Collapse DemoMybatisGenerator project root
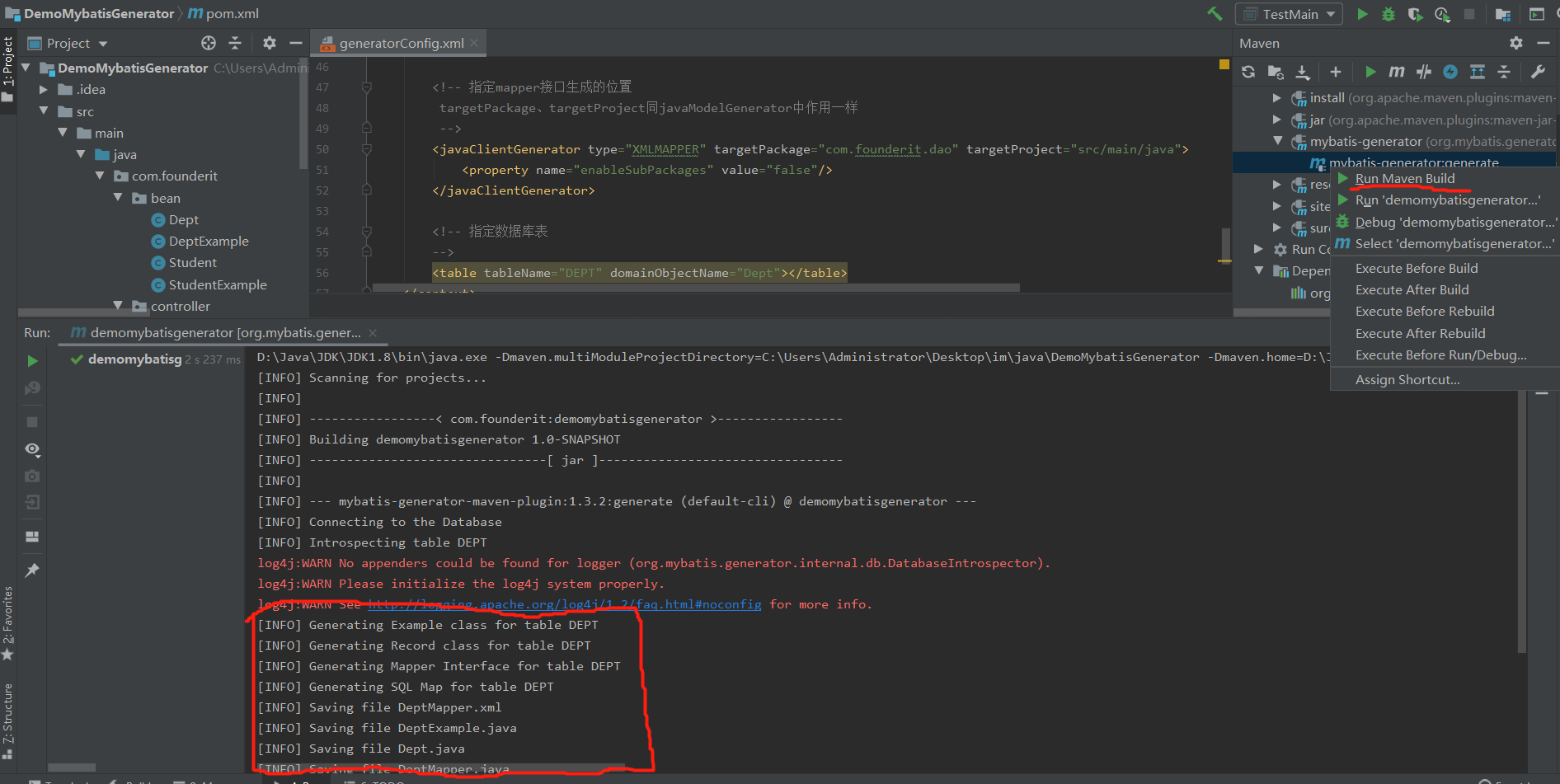 [x=26, y=68]
